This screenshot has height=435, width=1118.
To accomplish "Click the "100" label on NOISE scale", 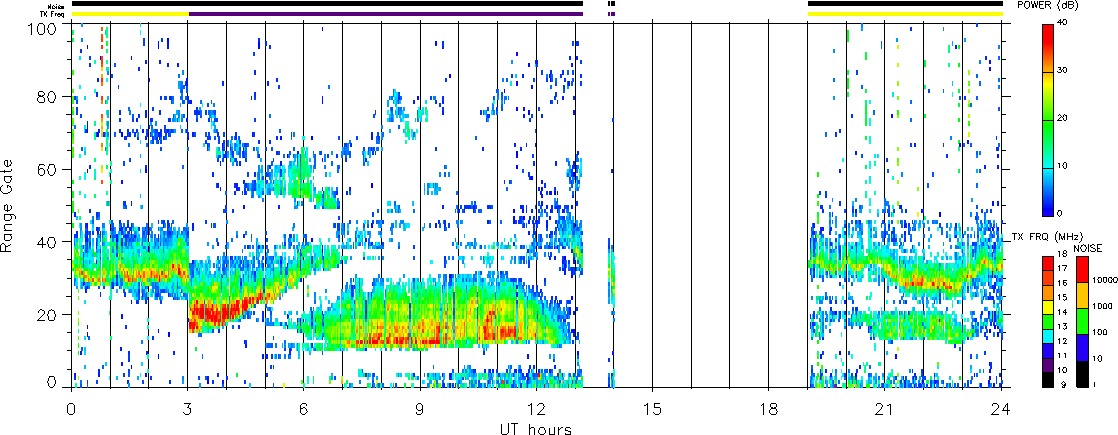I will [x=1100, y=332].
